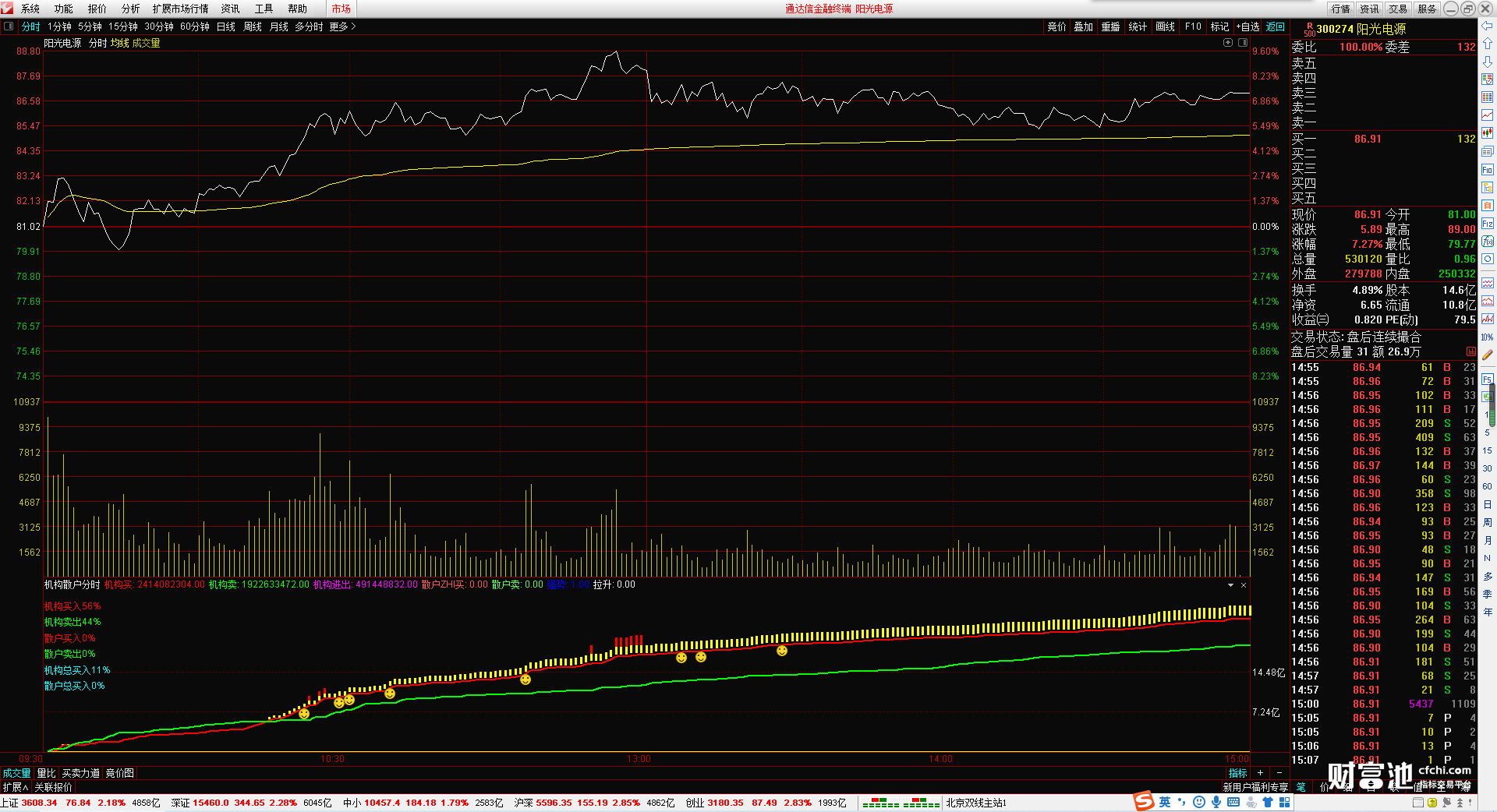Click the up arrow icon for previous stock
This screenshot has height=812, width=1497.
(1487, 44)
